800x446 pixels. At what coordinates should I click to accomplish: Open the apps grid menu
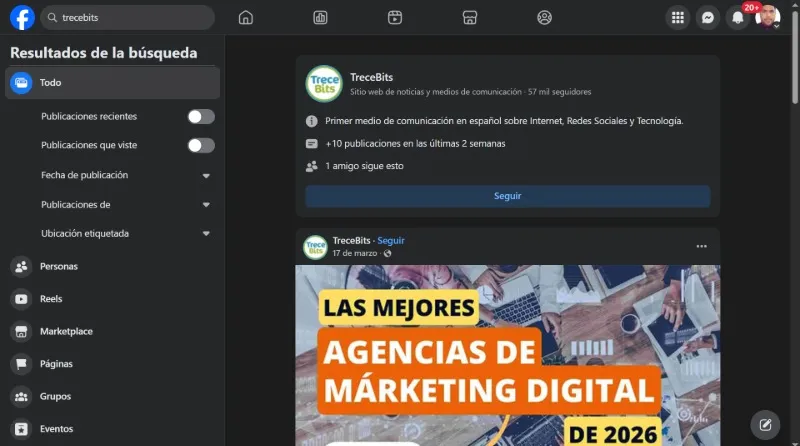(678, 18)
